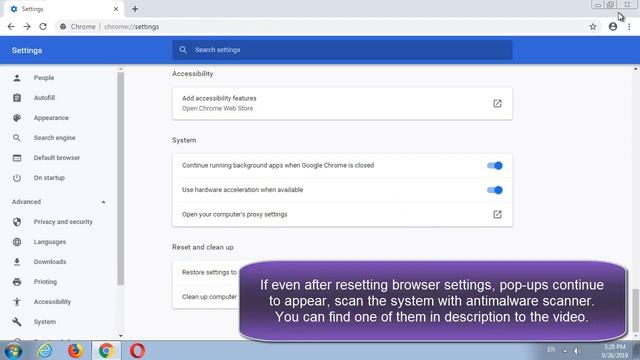Click the Privacy shield icon
Image resolution: width=640 pixels, height=360 pixels.
(x=17, y=222)
